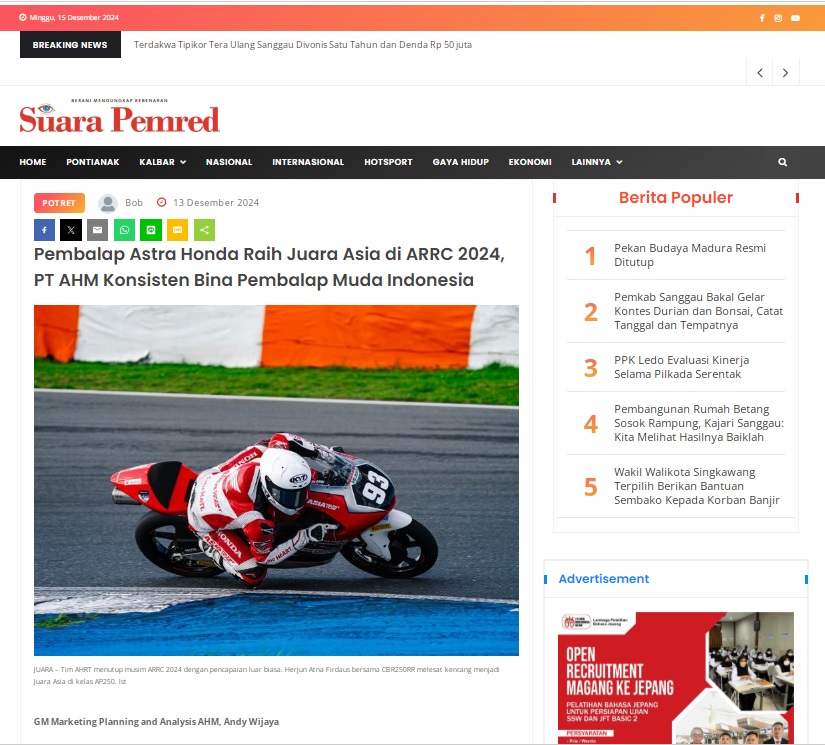
Task: Share article on X (Twitter)
Action: (x=71, y=230)
